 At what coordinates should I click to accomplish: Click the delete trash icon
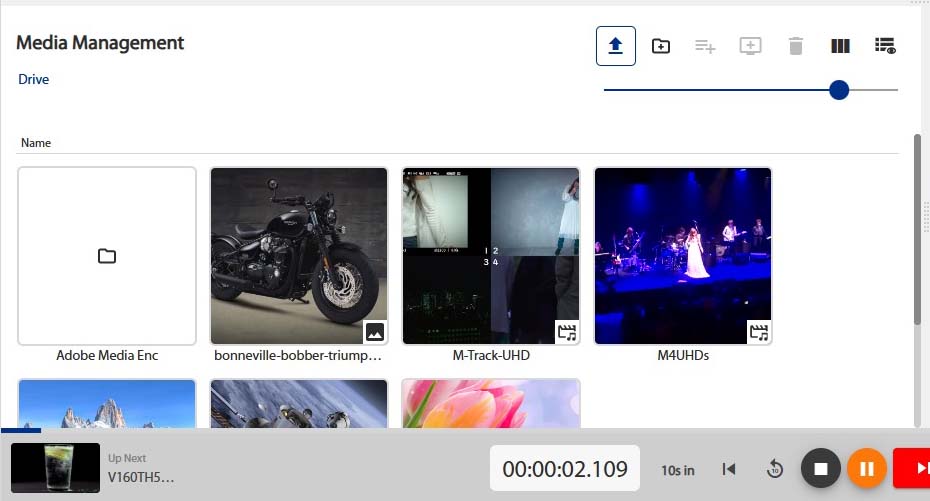[795, 46]
